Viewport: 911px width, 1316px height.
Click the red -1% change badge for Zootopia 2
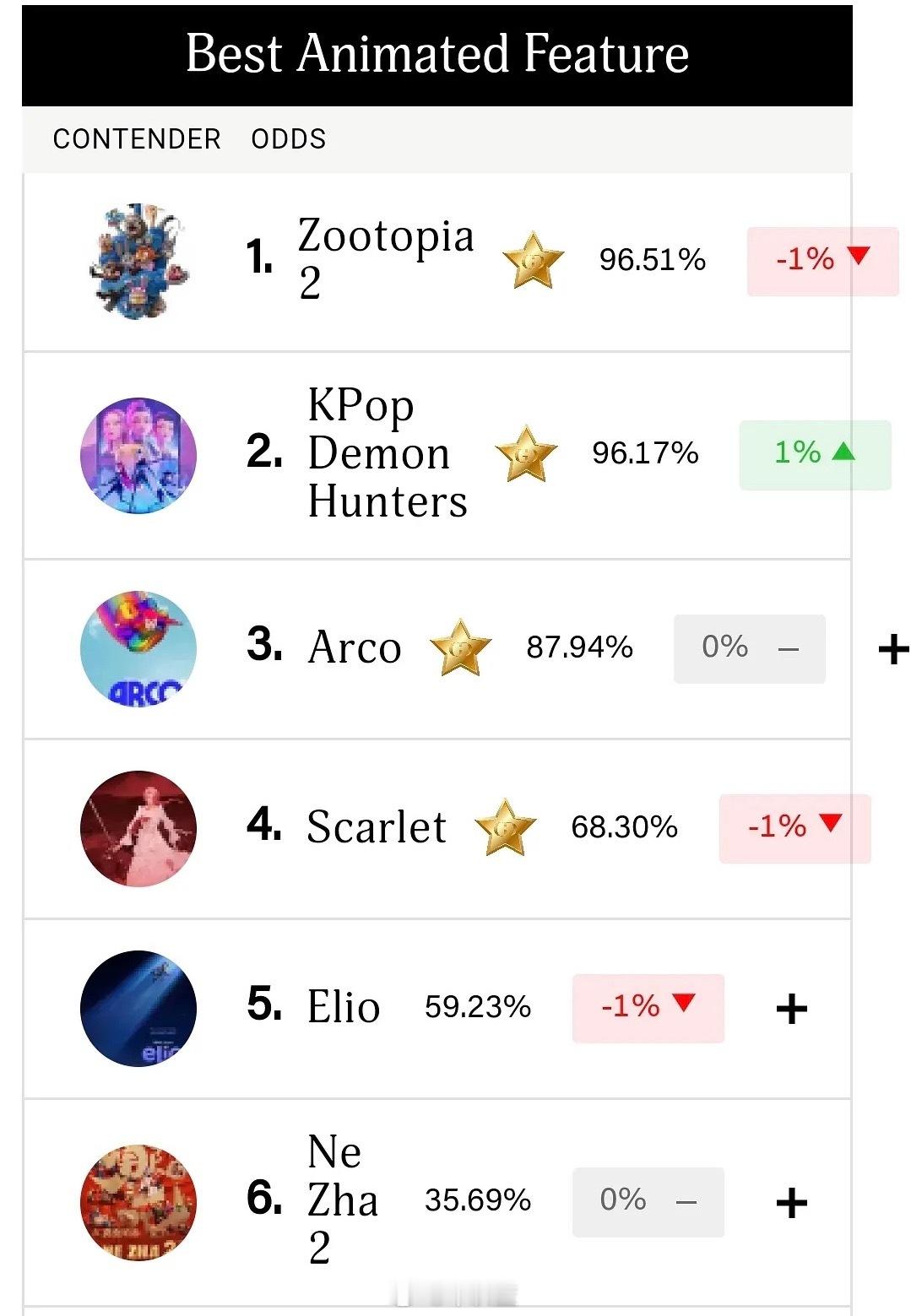click(822, 260)
